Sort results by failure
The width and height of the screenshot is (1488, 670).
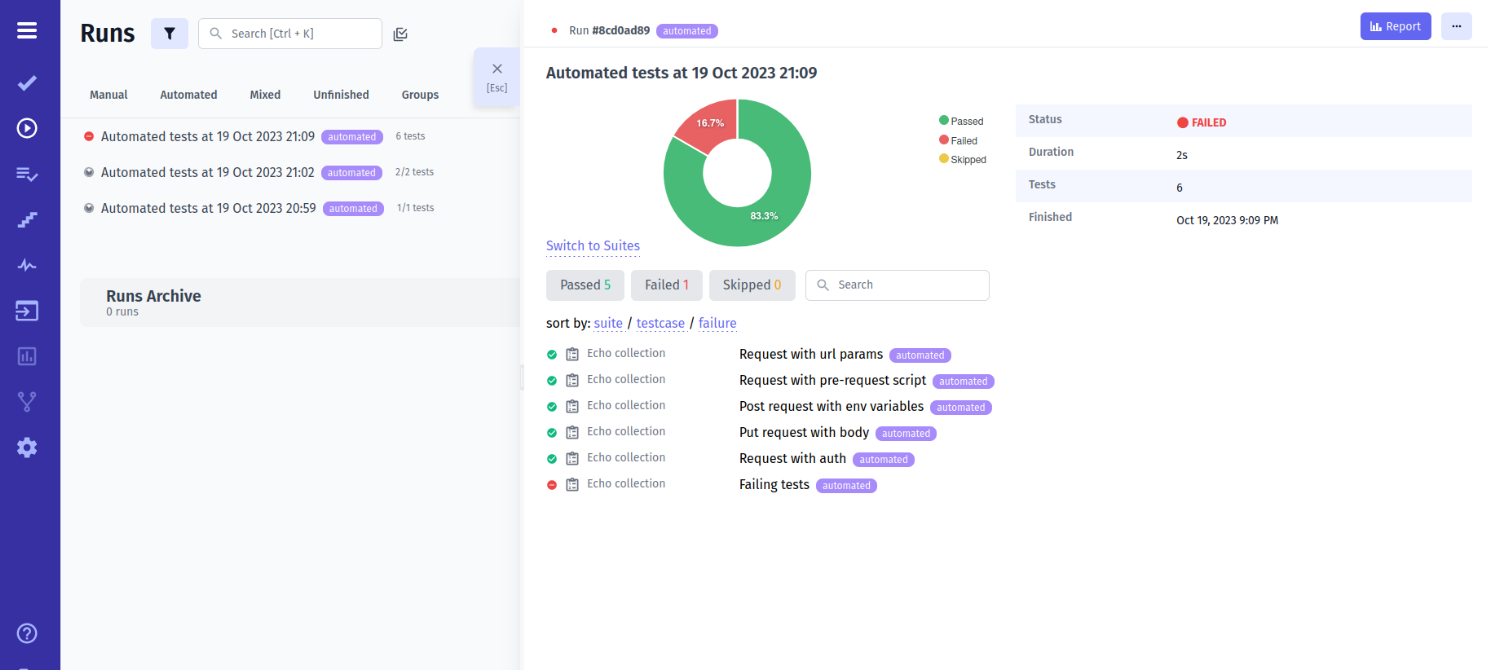pyautogui.click(x=717, y=323)
